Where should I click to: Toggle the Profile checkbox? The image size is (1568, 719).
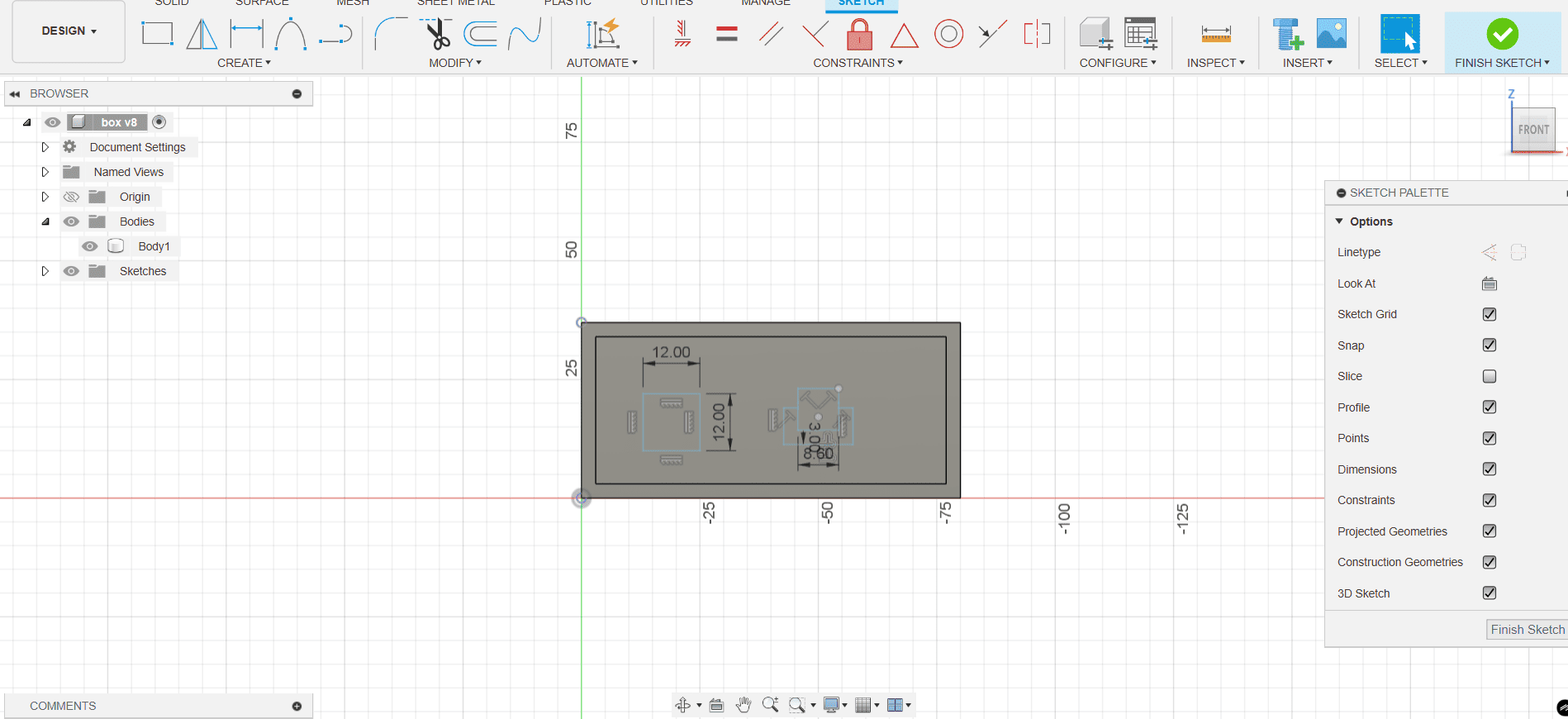tap(1490, 407)
